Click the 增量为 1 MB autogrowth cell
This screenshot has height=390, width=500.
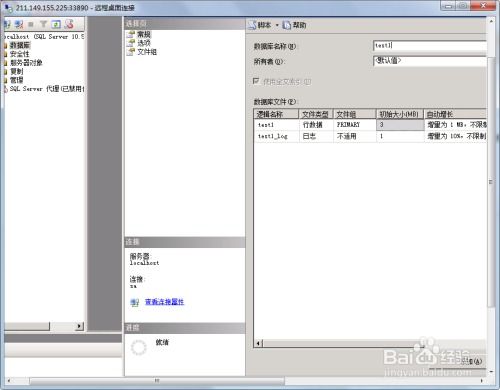(x=455, y=125)
